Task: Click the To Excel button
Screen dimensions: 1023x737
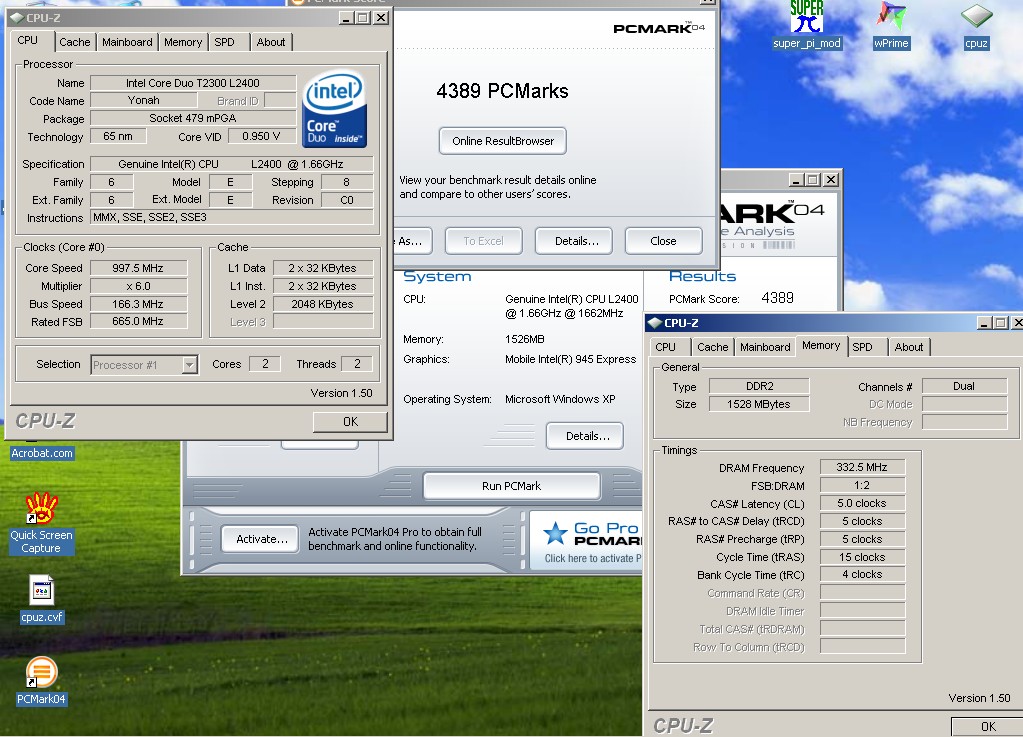Action: (x=483, y=241)
